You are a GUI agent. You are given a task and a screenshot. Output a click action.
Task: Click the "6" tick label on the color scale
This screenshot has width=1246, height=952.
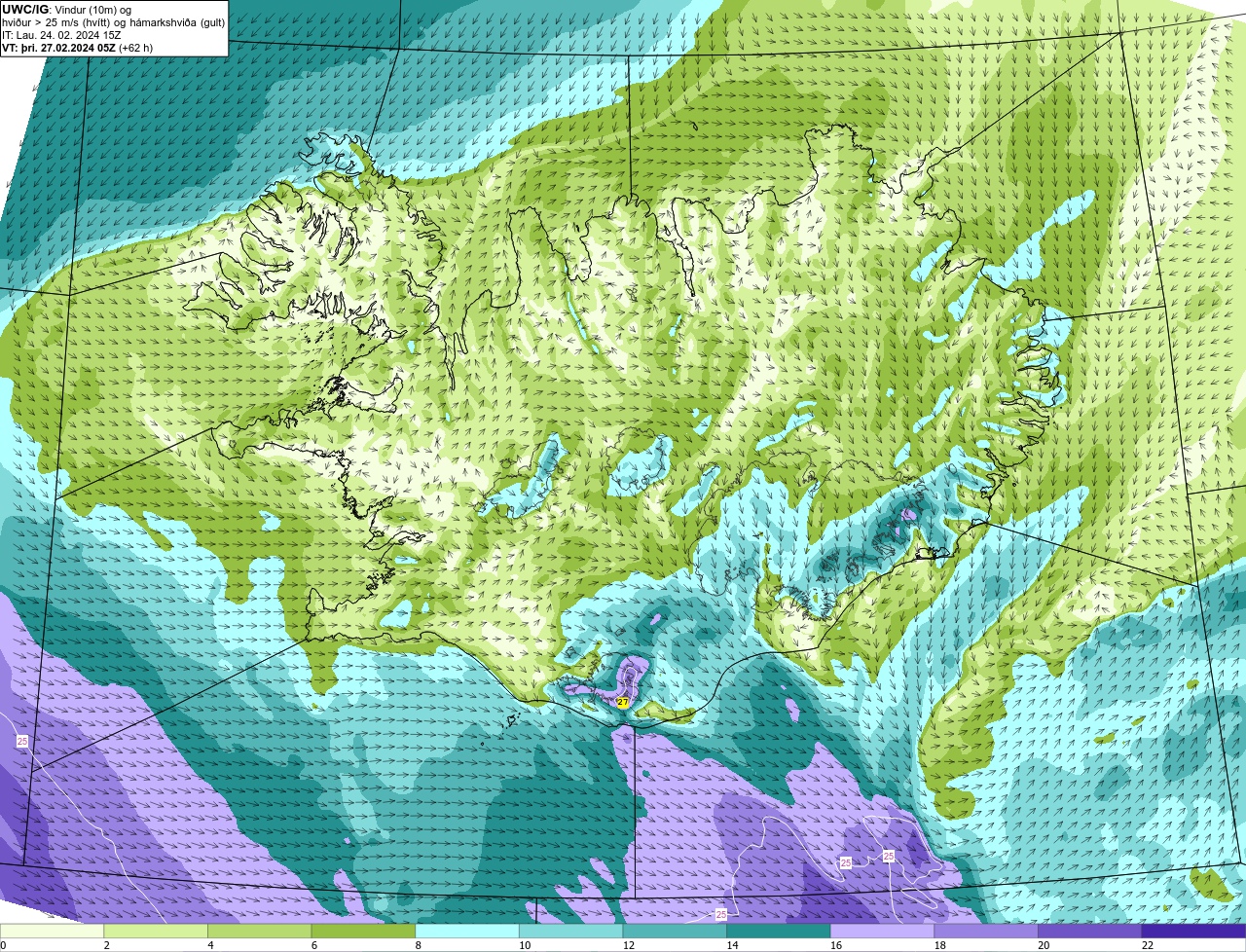[x=313, y=945]
